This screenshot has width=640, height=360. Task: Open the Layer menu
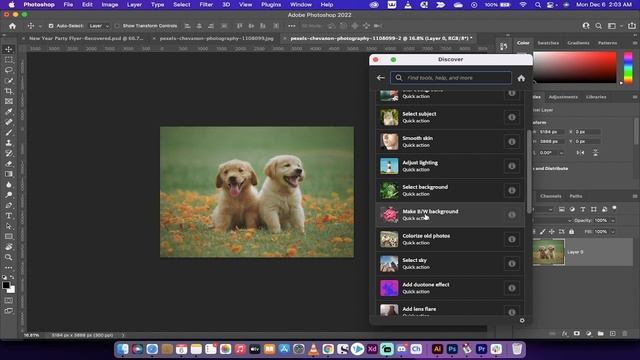[x=134, y=4]
